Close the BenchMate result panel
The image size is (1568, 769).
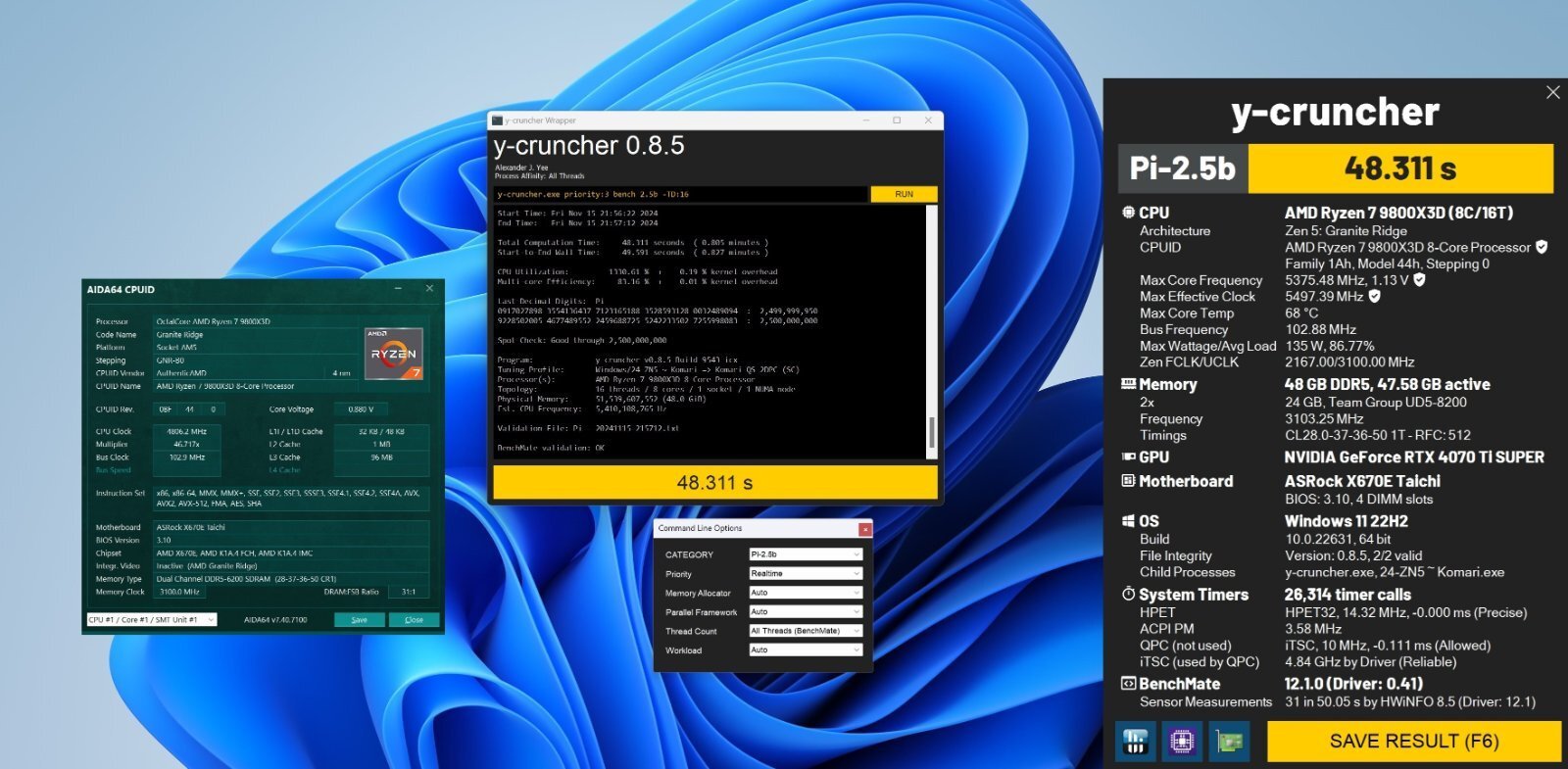coord(1552,92)
